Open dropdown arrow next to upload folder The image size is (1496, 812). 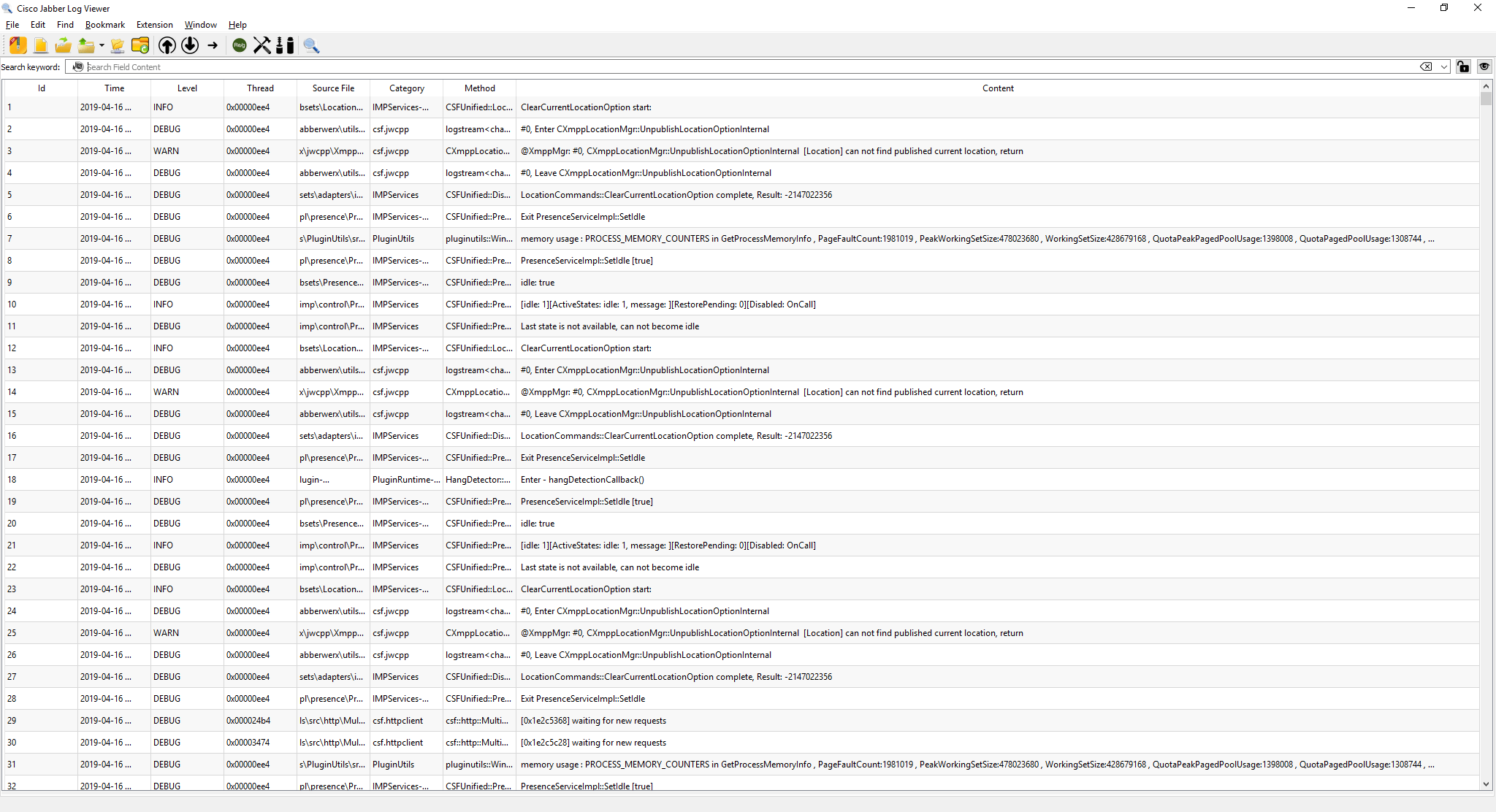coord(102,45)
